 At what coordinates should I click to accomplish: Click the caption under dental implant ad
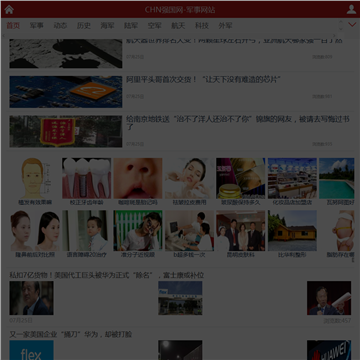click(87, 202)
